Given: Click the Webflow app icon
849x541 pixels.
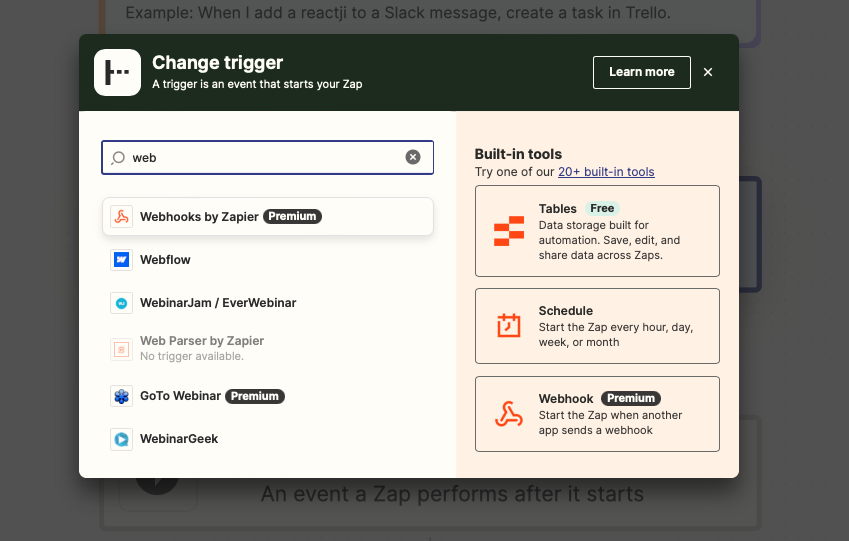Looking at the screenshot, I should (x=121, y=260).
